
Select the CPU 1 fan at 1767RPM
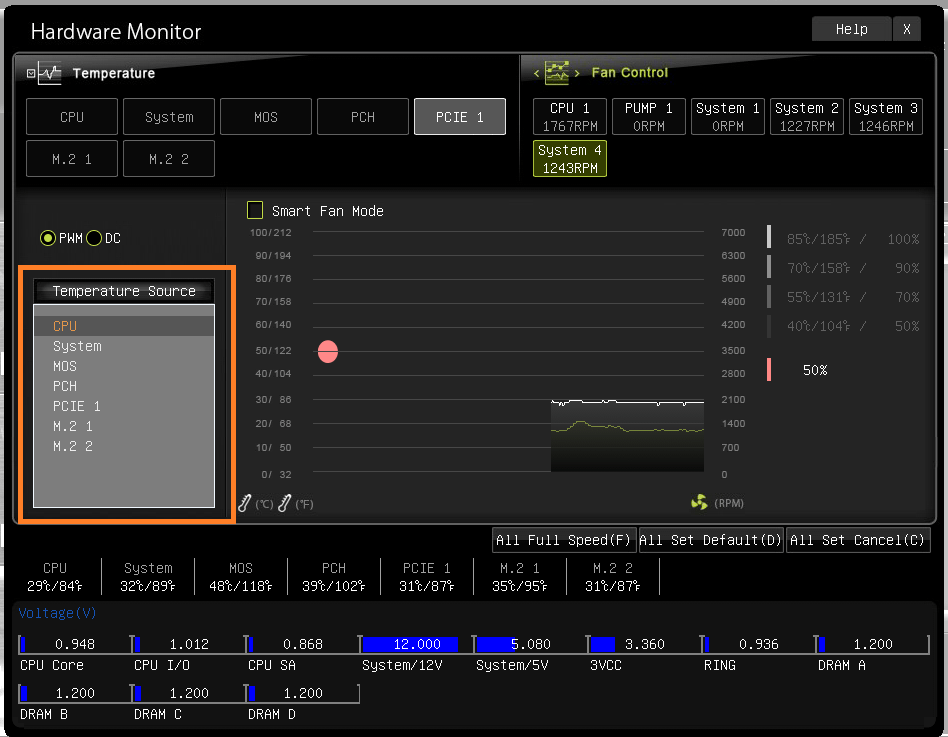[x=570, y=117]
